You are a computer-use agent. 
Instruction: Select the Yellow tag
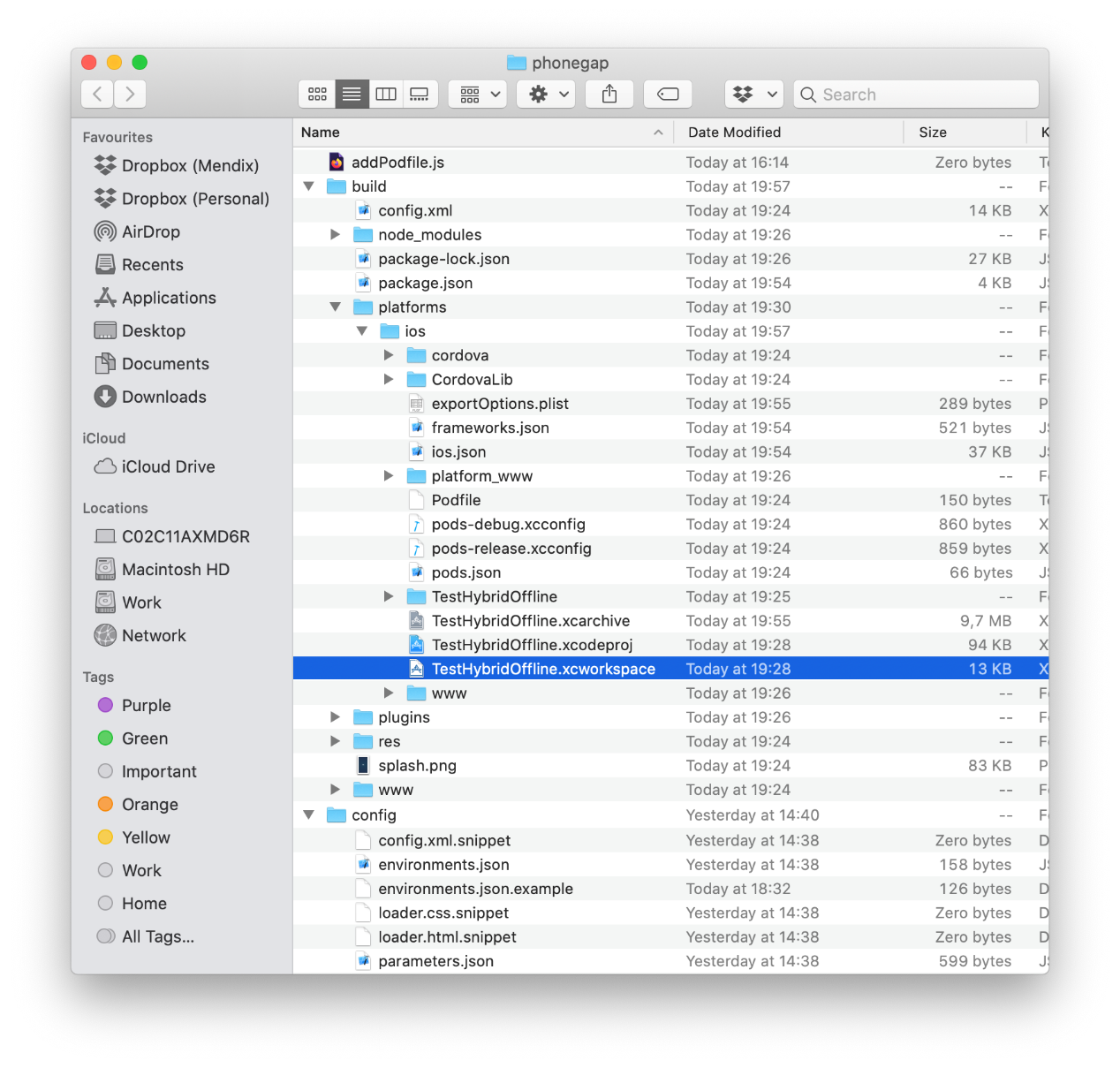point(134,837)
